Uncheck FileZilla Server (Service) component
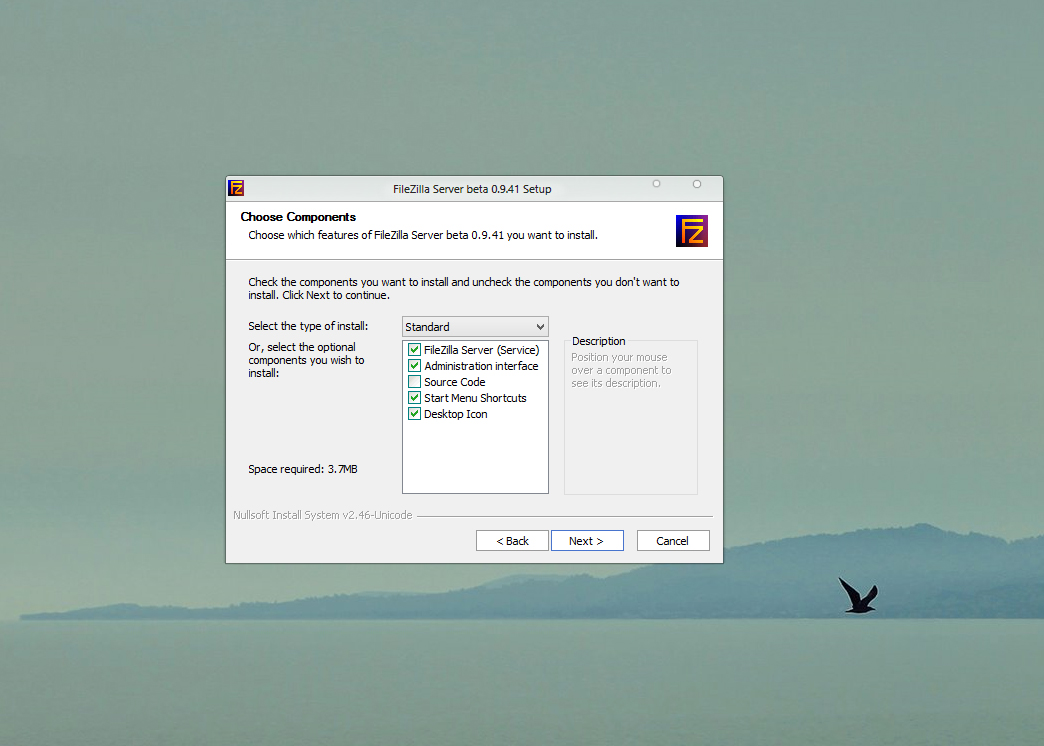Screen dimensions: 1044x746 414,350
